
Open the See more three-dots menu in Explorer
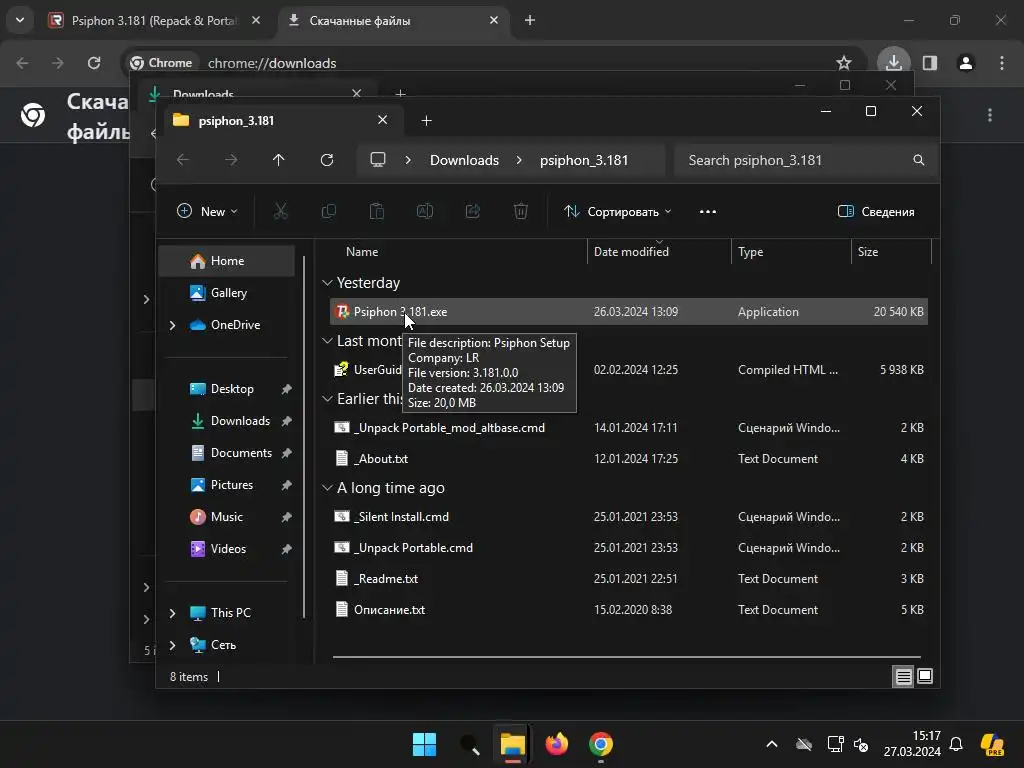click(x=708, y=212)
